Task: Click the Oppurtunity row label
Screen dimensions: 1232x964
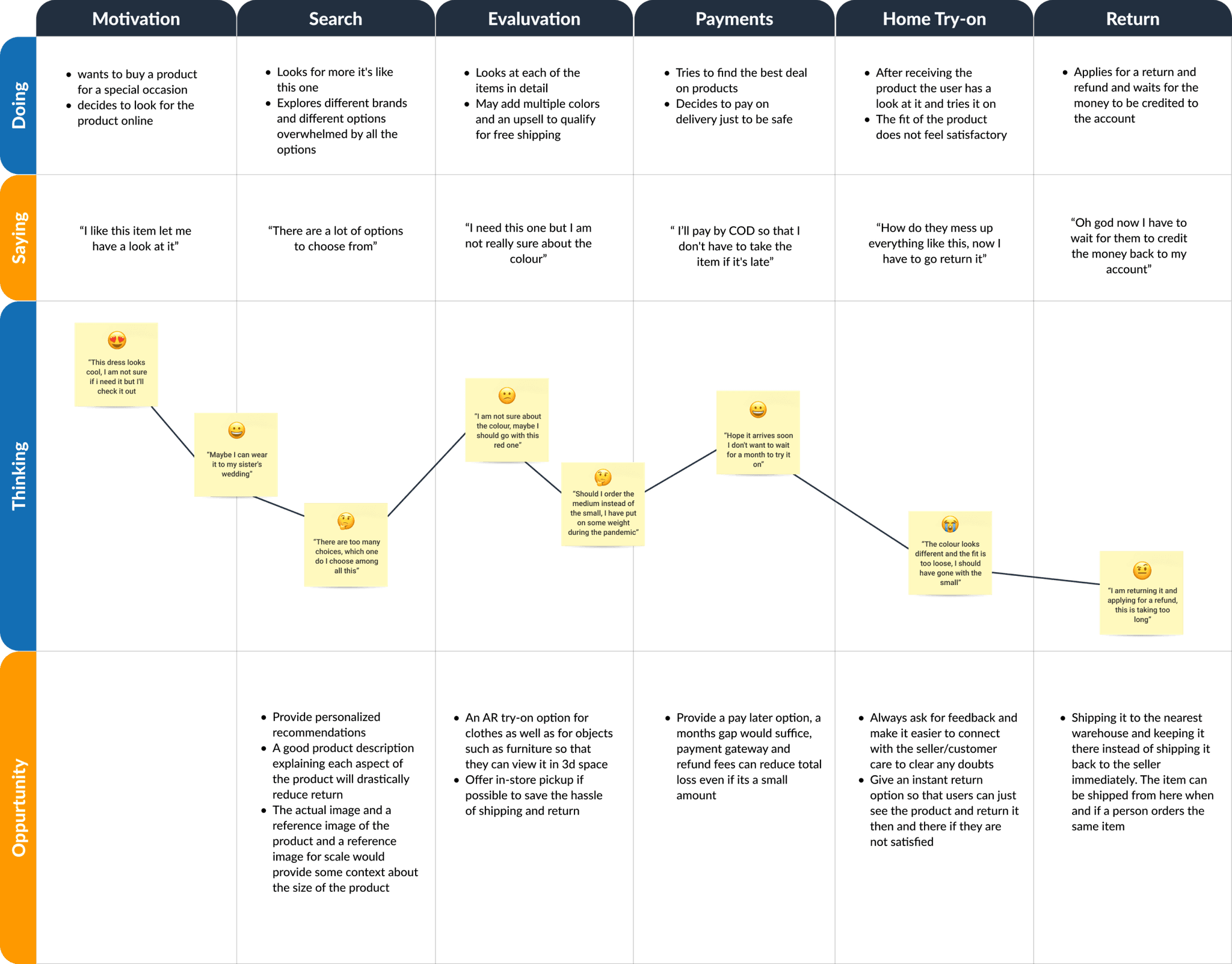Action: tap(19, 808)
